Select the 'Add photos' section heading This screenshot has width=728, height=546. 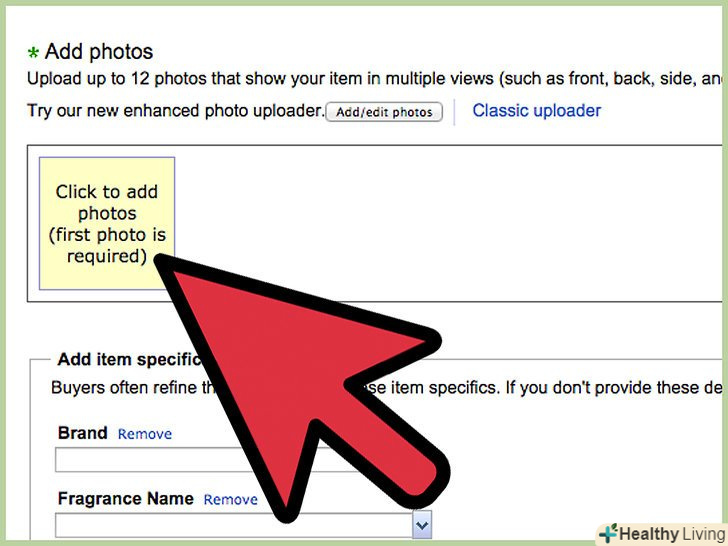click(99, 52)
